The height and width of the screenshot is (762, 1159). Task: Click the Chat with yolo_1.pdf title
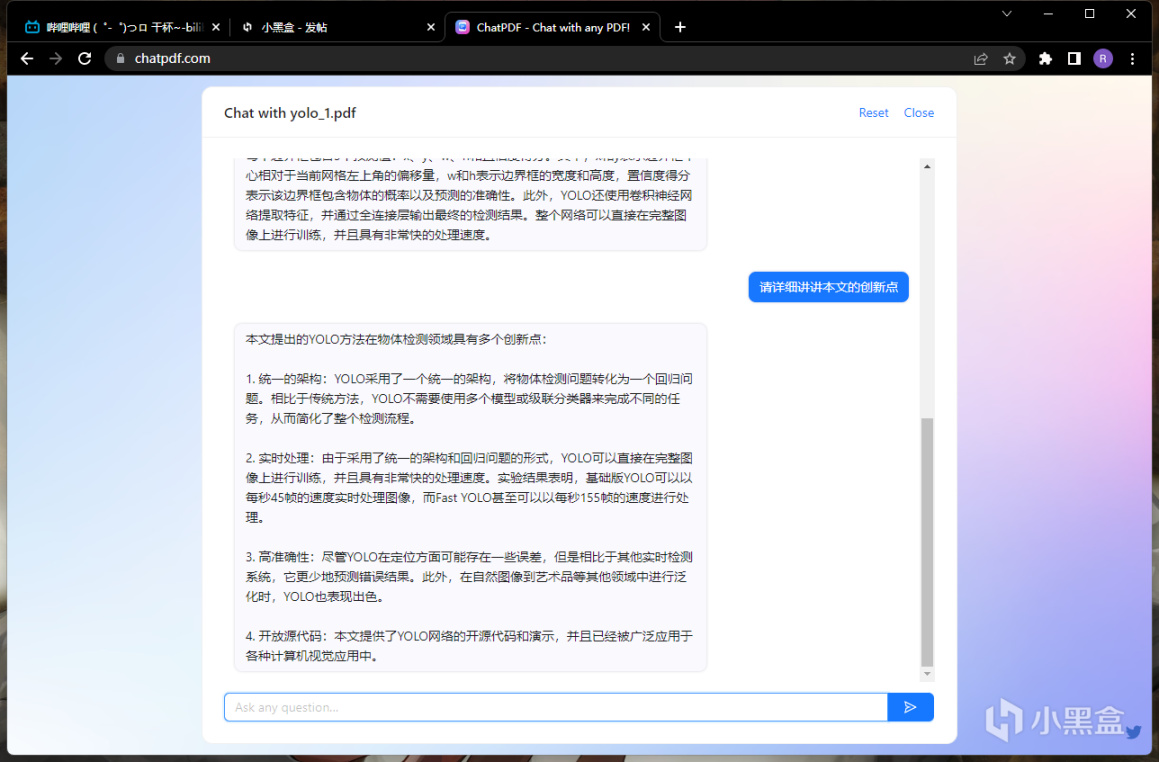click(290, 113)
